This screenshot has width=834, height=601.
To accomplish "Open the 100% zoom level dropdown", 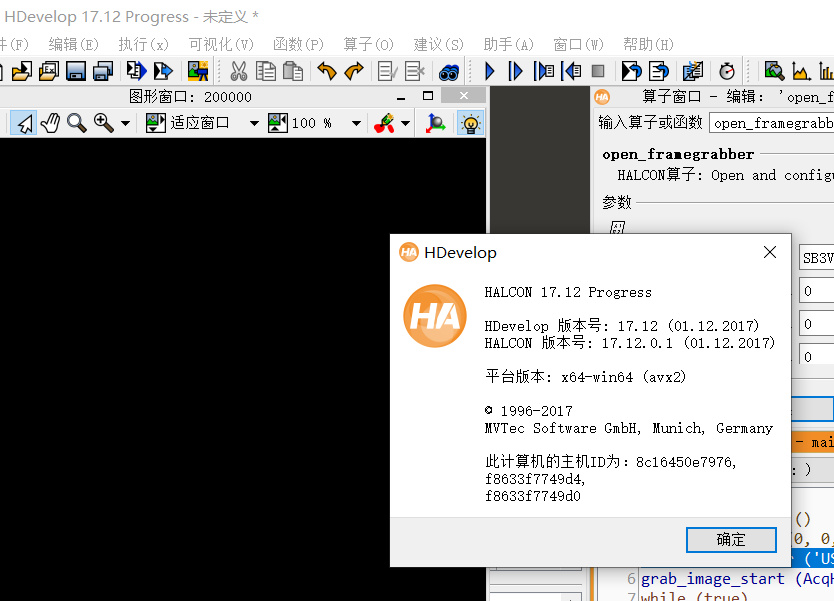I will [355, 122].
